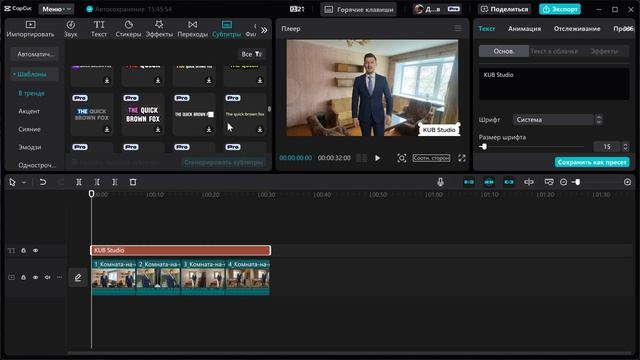
Task: Open the Эффекты effects tab
Action: [159, 29]
